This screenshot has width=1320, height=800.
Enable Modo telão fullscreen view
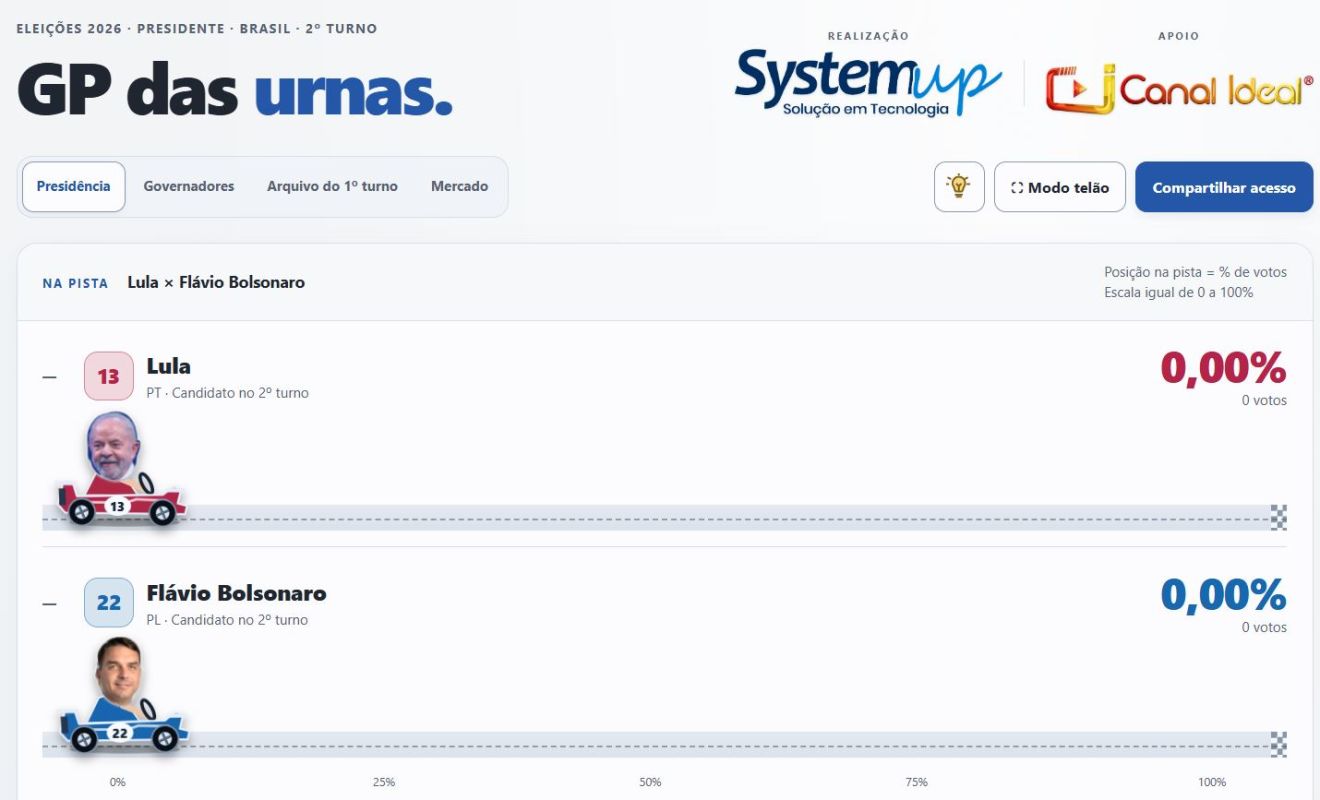(1060, 187)
